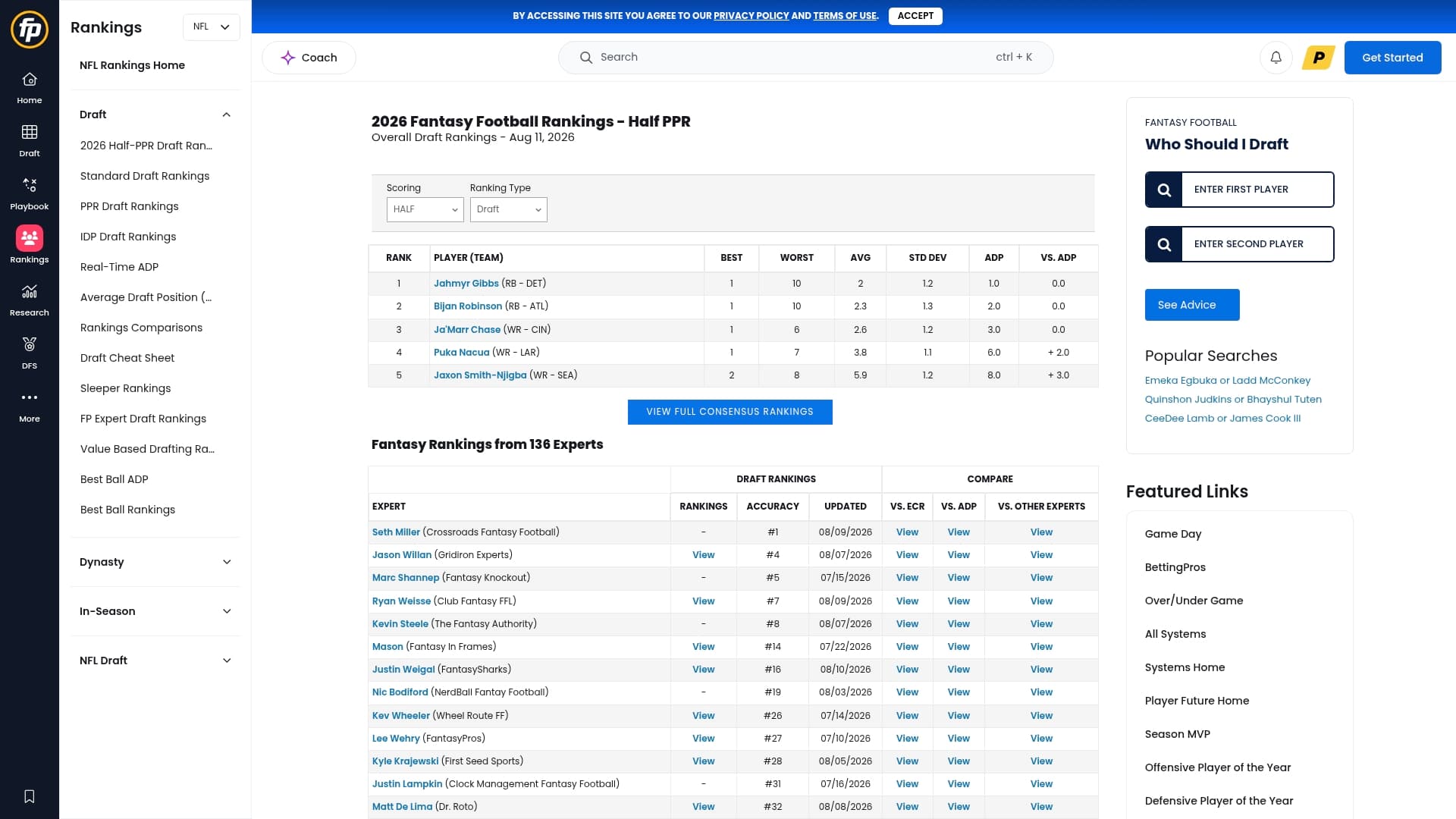View Justin Weigal vs. other experts

[1041, 670]
